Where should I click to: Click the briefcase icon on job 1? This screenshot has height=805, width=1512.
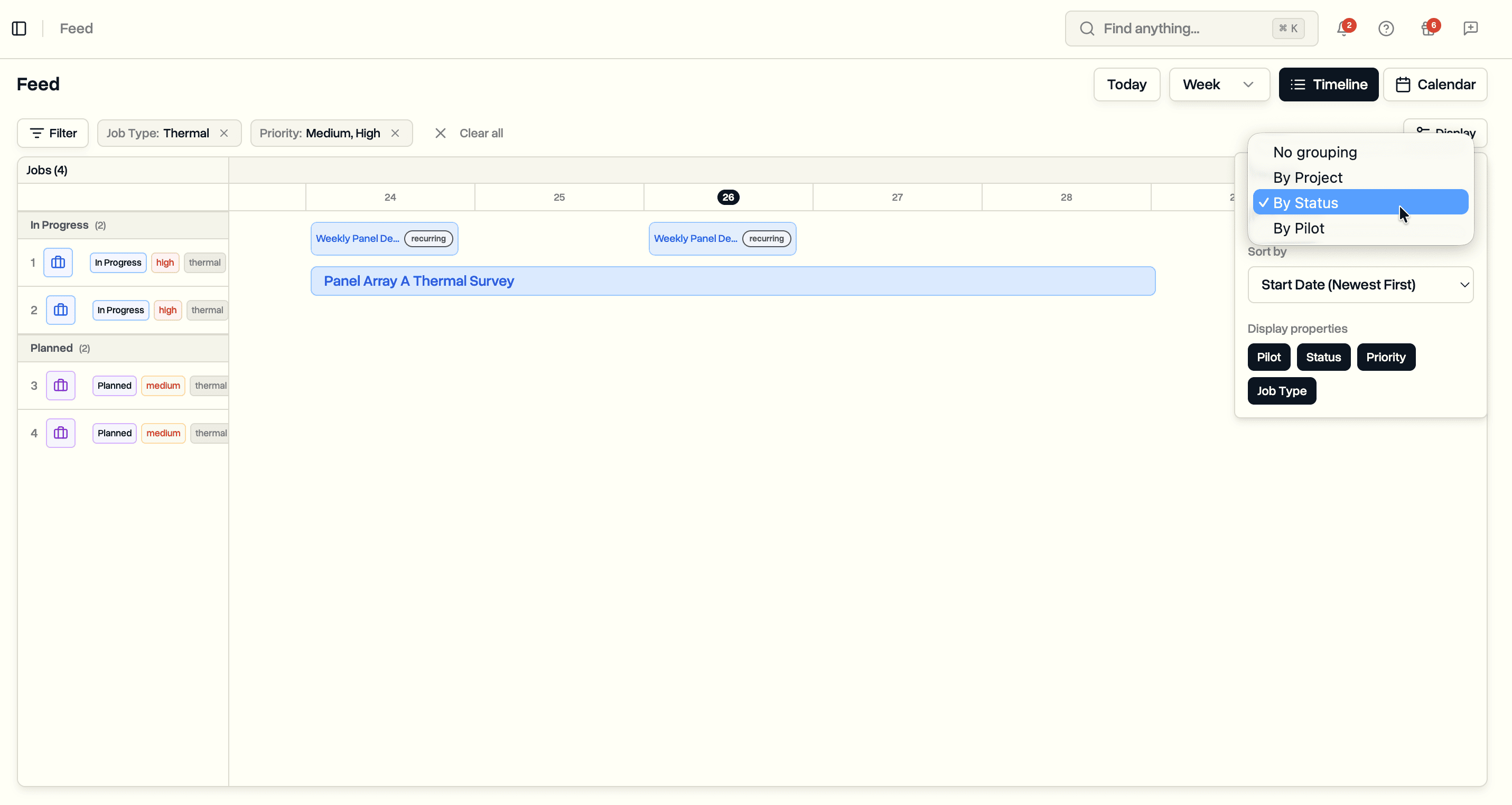[x=58, y=263]
